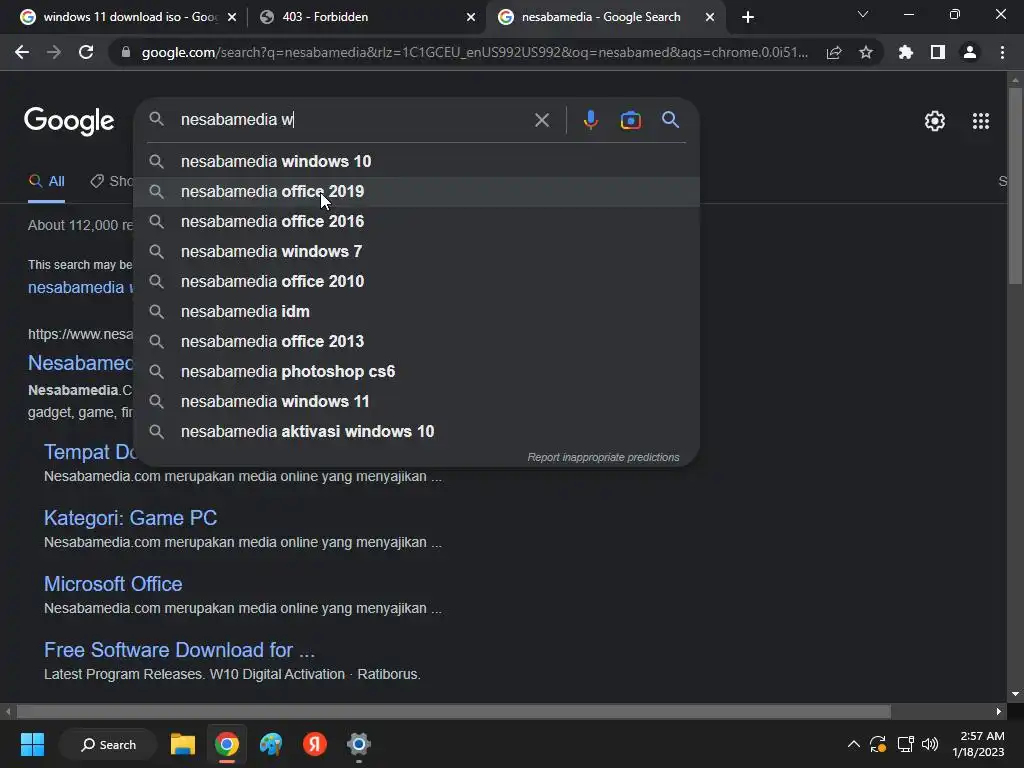1024x768 pixels.
Task: Search by image with camera icon
Action: (x=631, y=120)
